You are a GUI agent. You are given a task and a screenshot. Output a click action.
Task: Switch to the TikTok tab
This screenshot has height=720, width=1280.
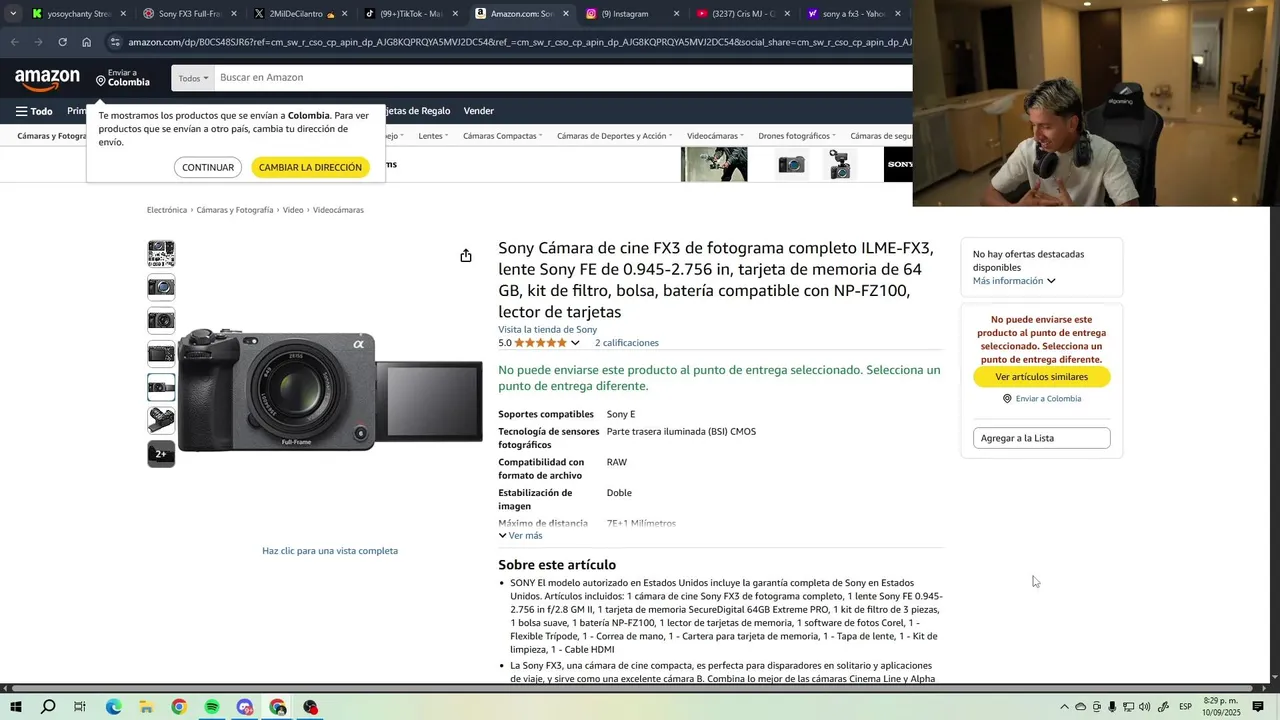(408, 14)
